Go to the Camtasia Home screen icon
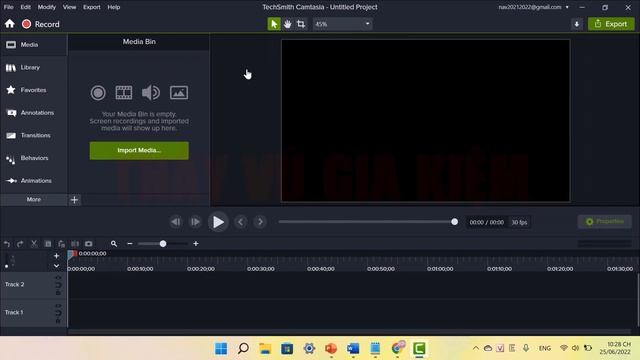 click(x=10, y=24)
